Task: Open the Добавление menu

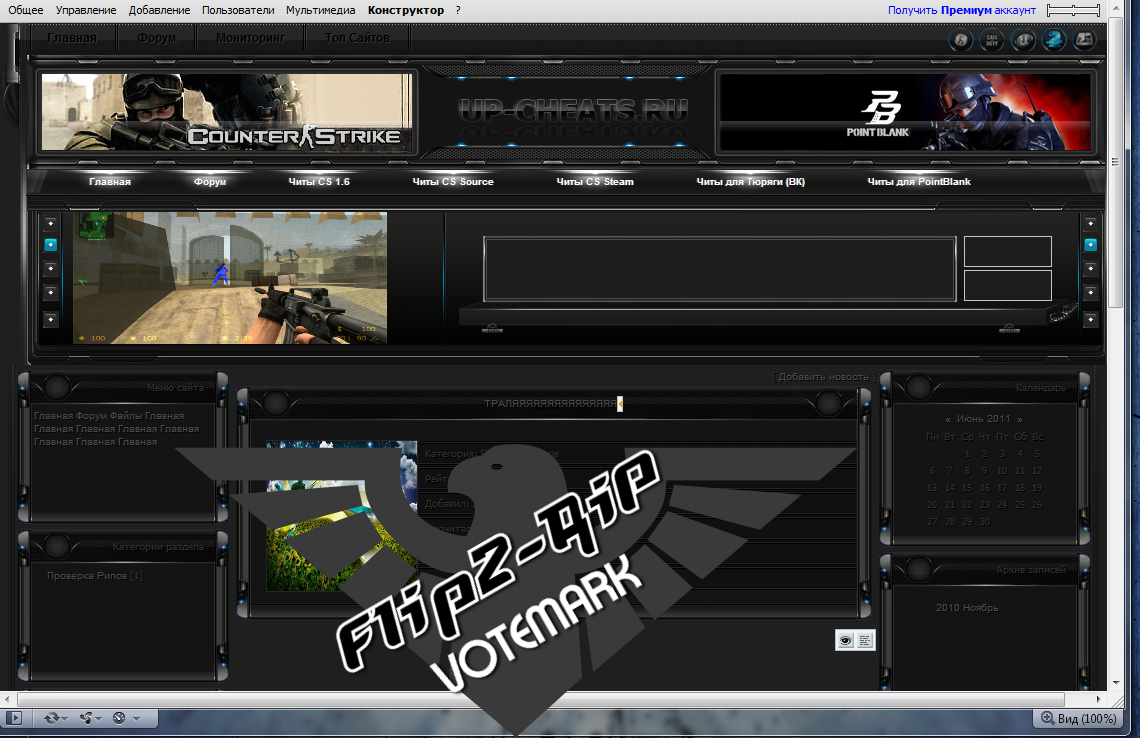Action: click(159, 10)
